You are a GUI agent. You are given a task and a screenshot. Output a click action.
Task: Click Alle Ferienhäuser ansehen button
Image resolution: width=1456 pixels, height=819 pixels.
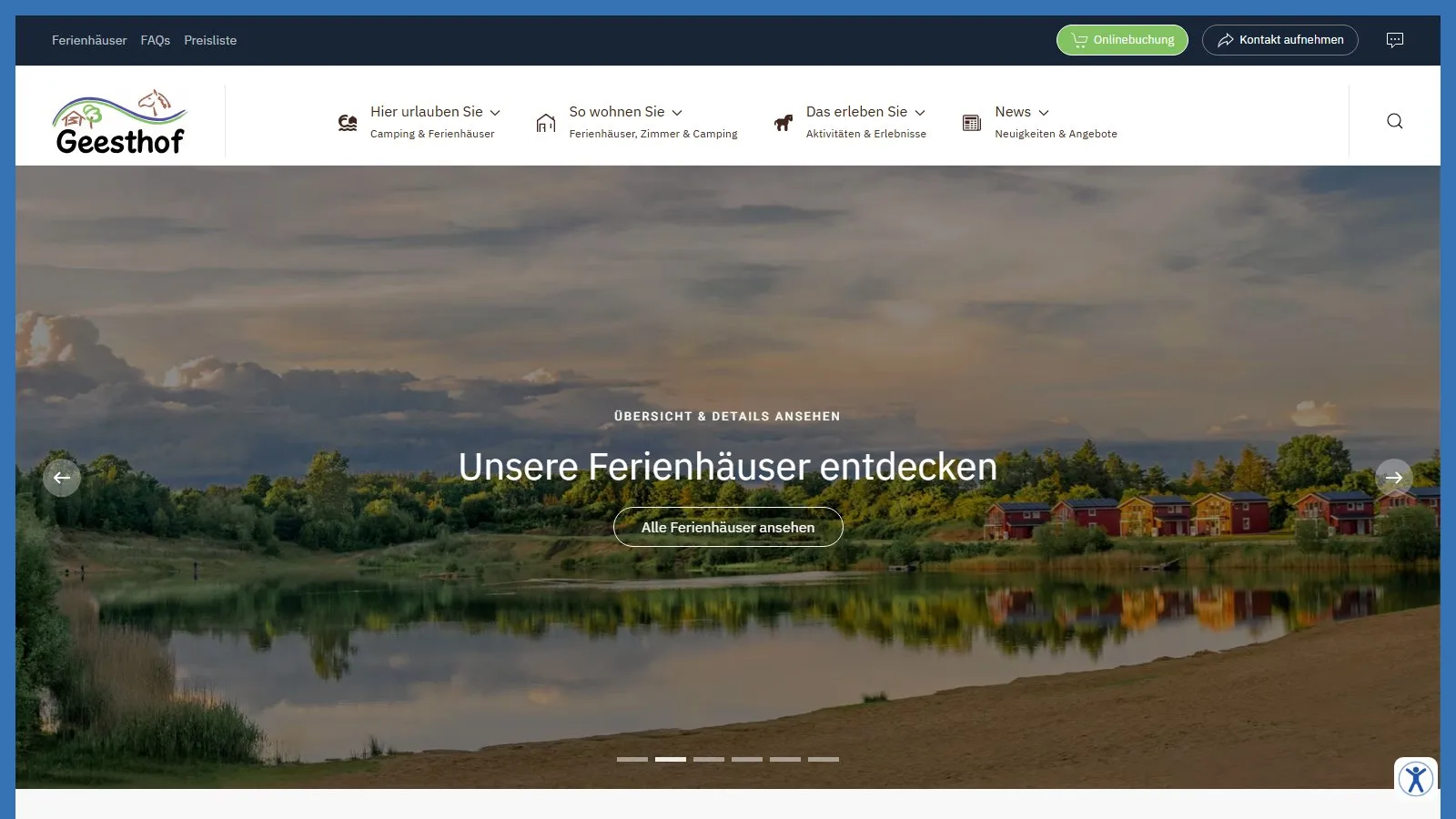[x=728, y=527]
